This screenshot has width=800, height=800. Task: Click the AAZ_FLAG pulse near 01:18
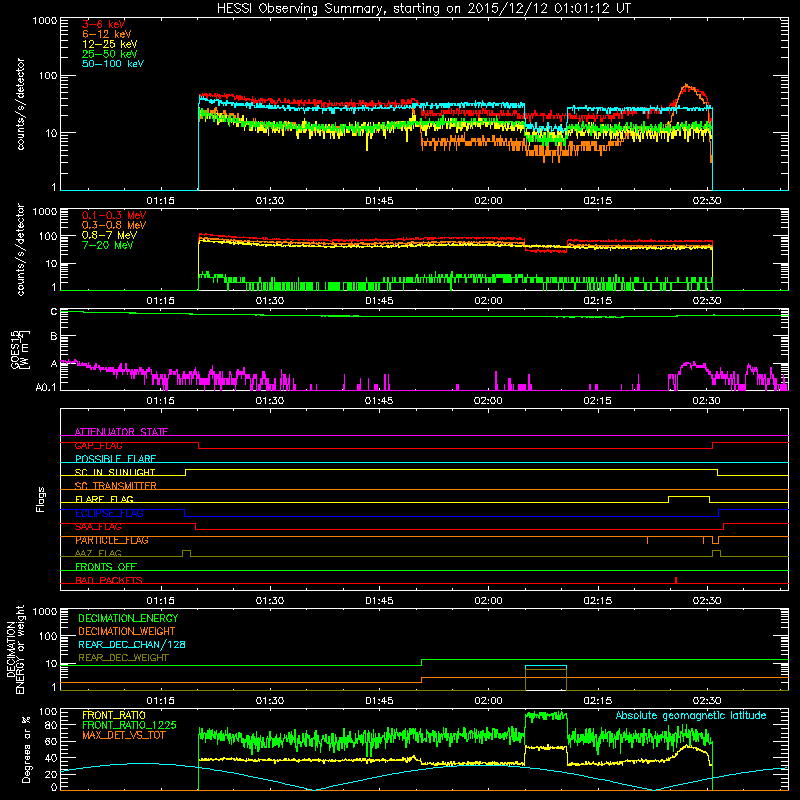[186, 553]
